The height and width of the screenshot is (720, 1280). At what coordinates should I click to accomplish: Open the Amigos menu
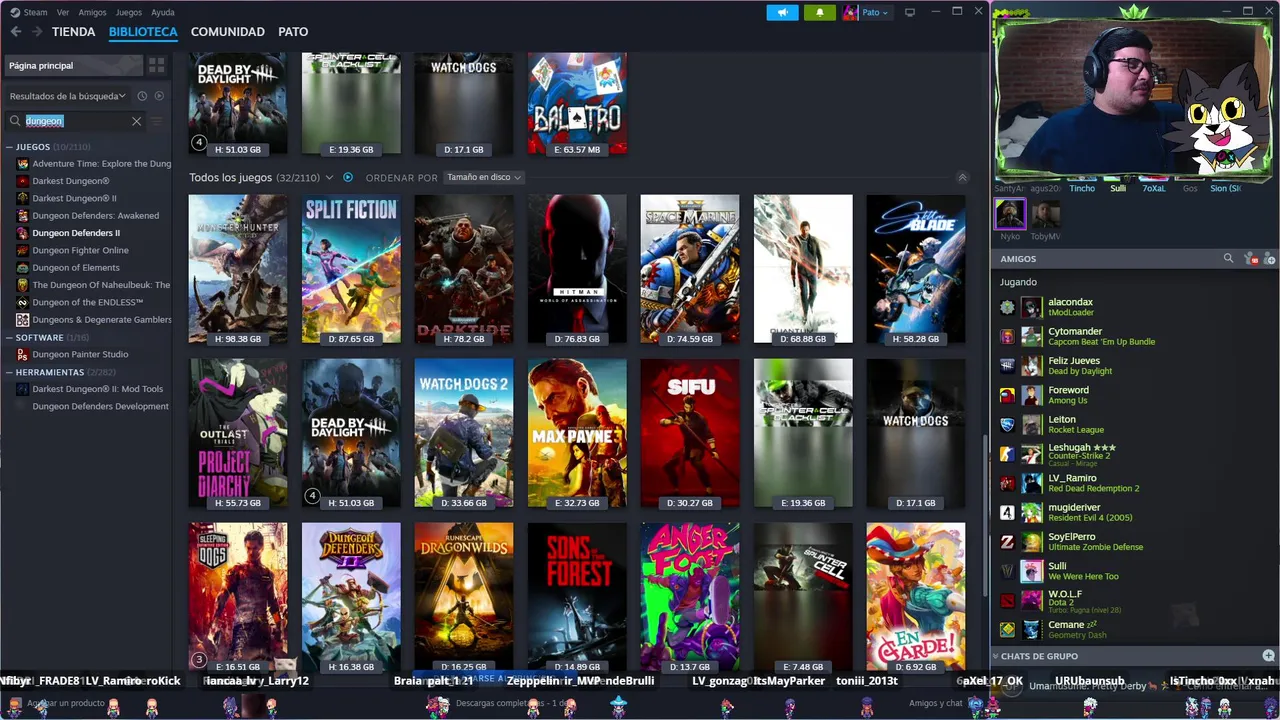(x=92, y=12)
